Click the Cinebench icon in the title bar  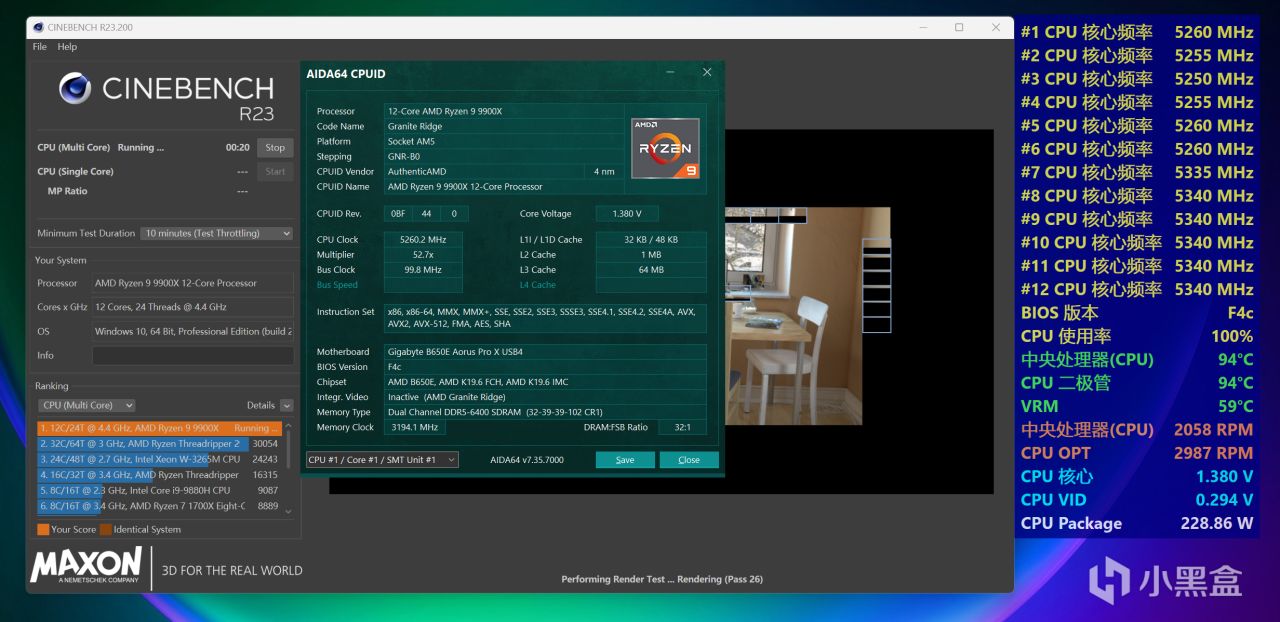(38, 27)
